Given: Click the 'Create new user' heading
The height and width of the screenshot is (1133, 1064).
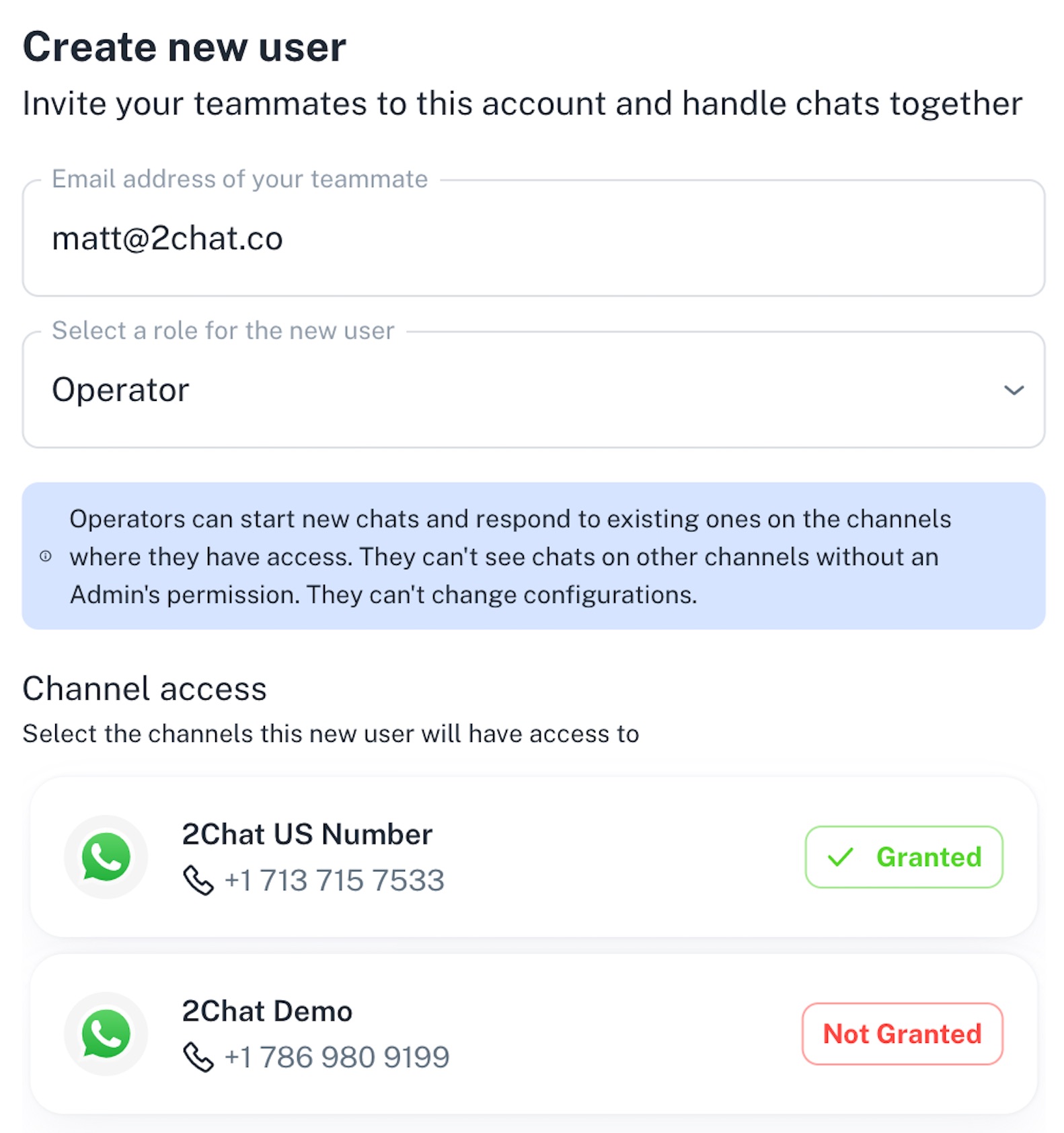Looking at the screenshot, I should (184, 47).
